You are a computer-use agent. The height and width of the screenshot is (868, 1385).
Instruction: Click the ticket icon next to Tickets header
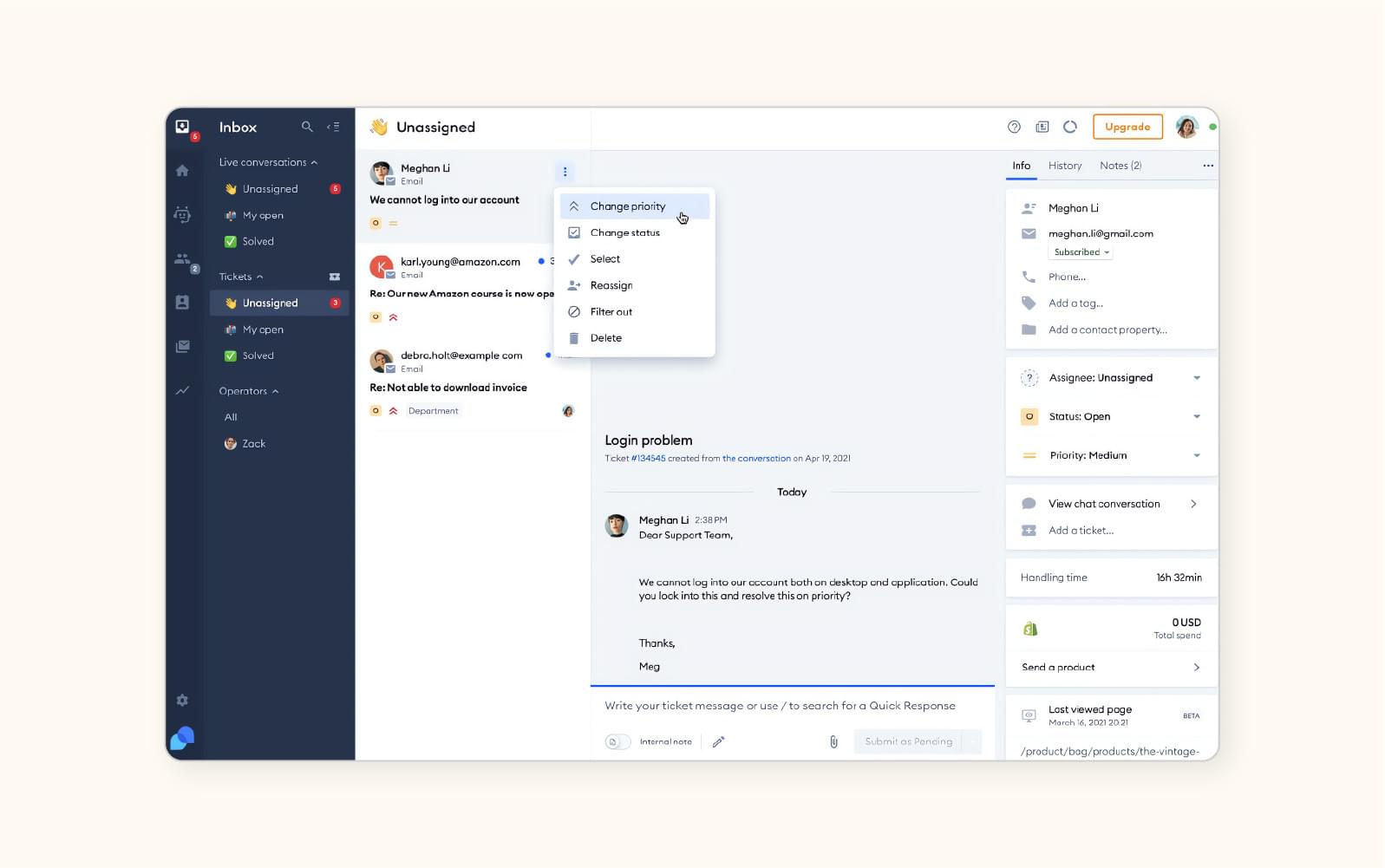[335, 277]
